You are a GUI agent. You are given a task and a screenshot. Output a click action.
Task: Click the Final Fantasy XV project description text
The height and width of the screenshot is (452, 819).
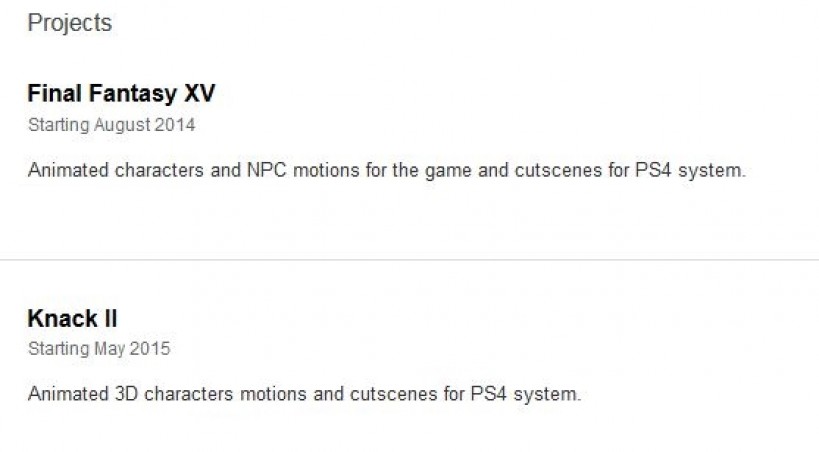[x=386, y=170]
